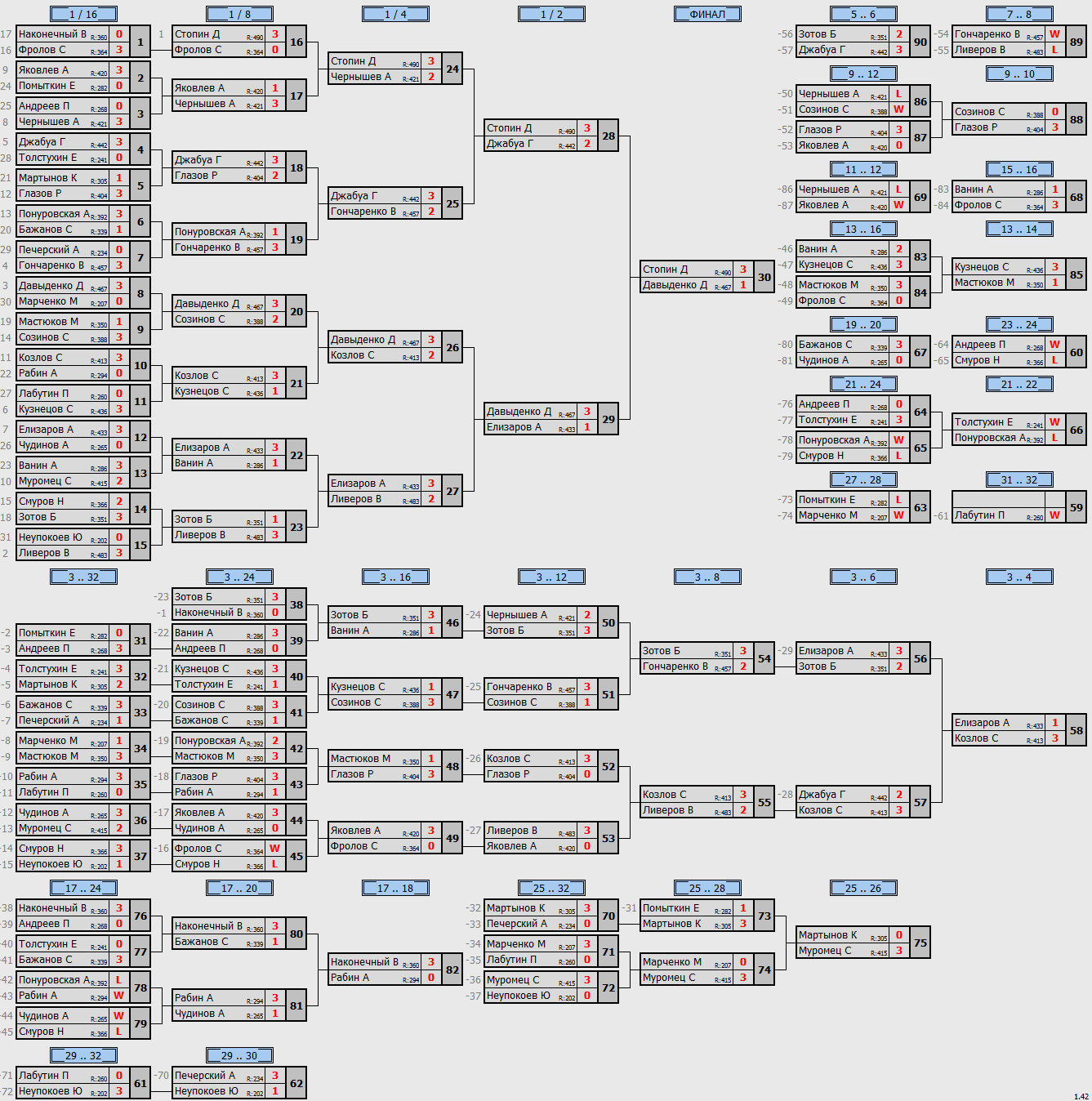Image resolution: width=1092 pixels, height=1101 pixels.
Task: Open the 17 .. 18 bracket header
Action: pyautogui.click(x=395, y=888)
